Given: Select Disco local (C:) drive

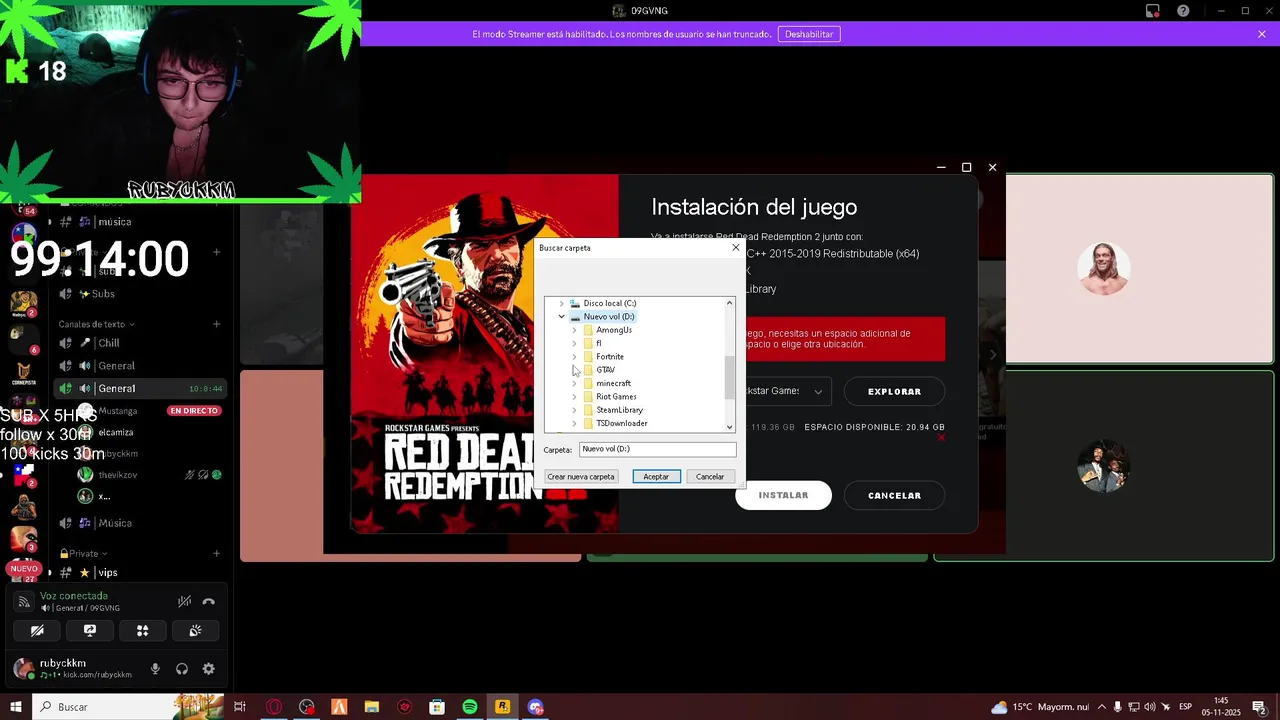Looking at the screenshot, I should pos(603,303).
